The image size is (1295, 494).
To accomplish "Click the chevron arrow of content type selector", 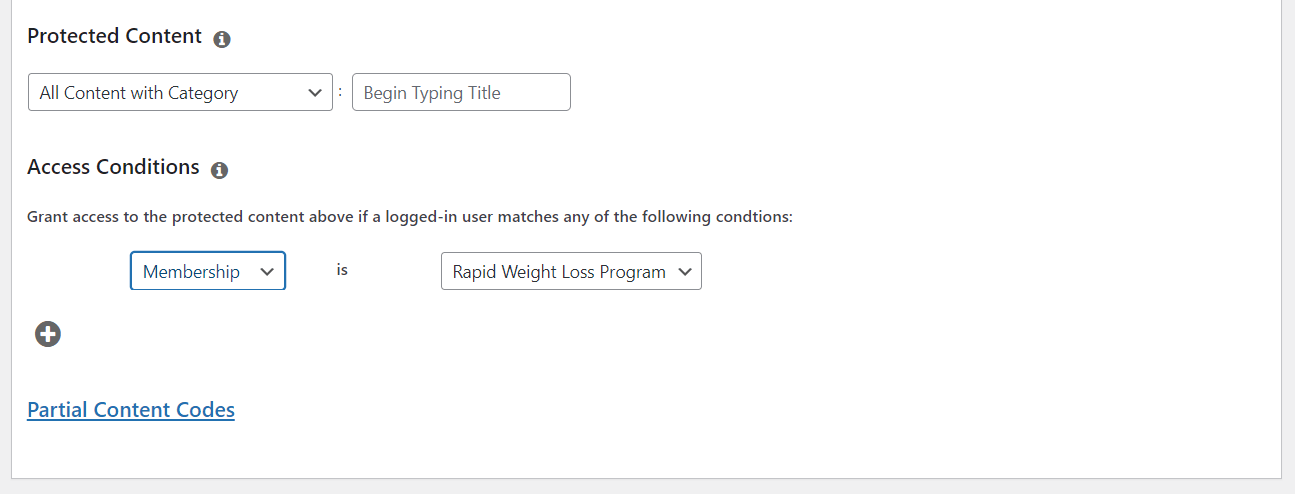I will pyautogui.click(x=315, y=92).
